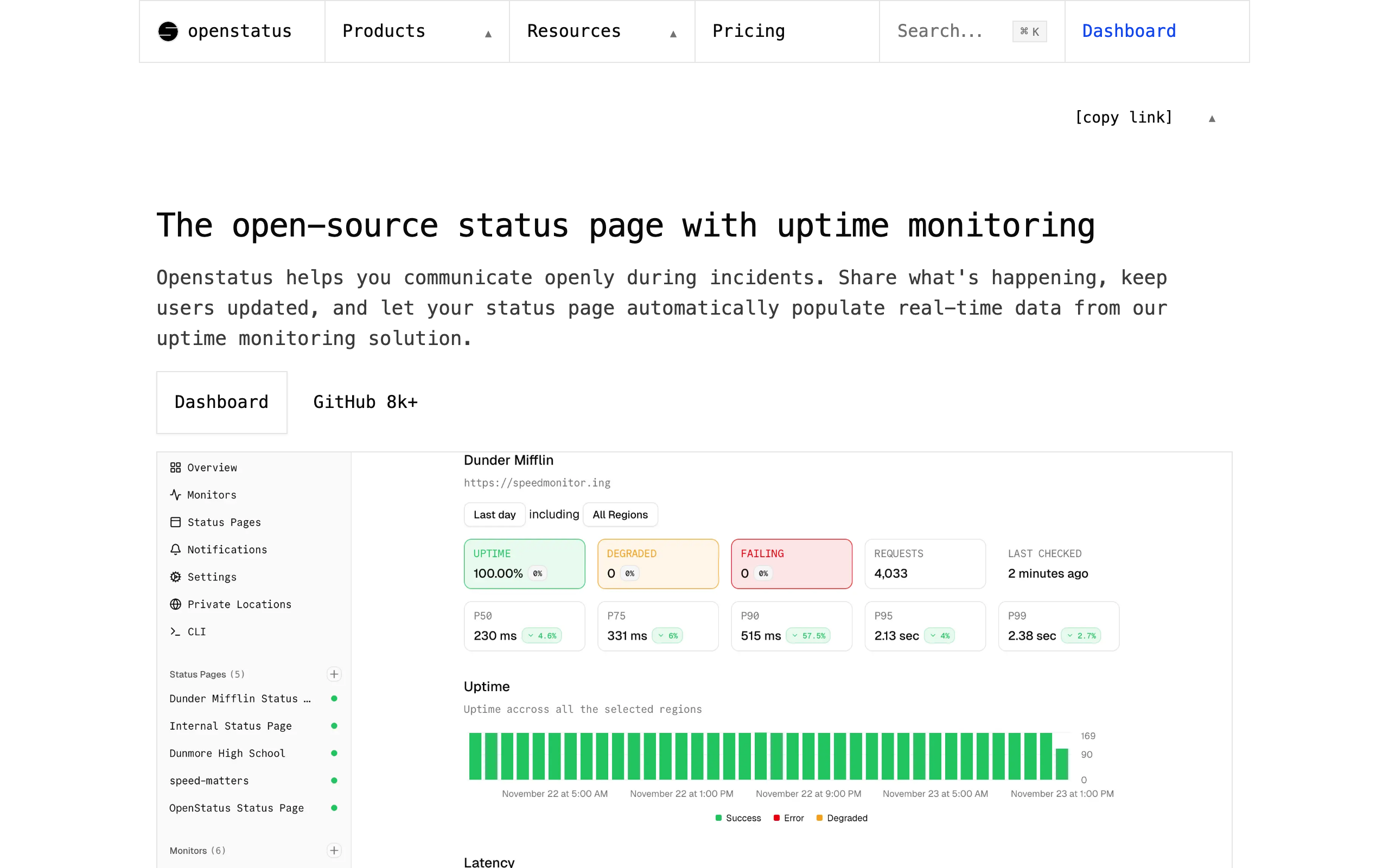Open the Pricing menu item
This screenshot has height=868, width=1389.
coord(748,31)
